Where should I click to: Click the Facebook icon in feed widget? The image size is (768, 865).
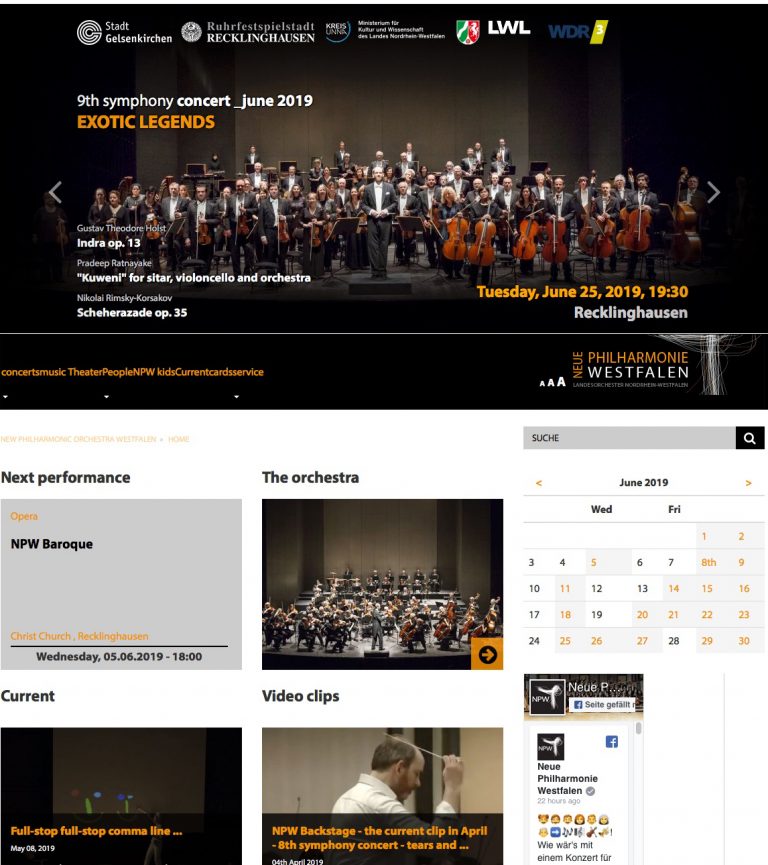point(611,742)
